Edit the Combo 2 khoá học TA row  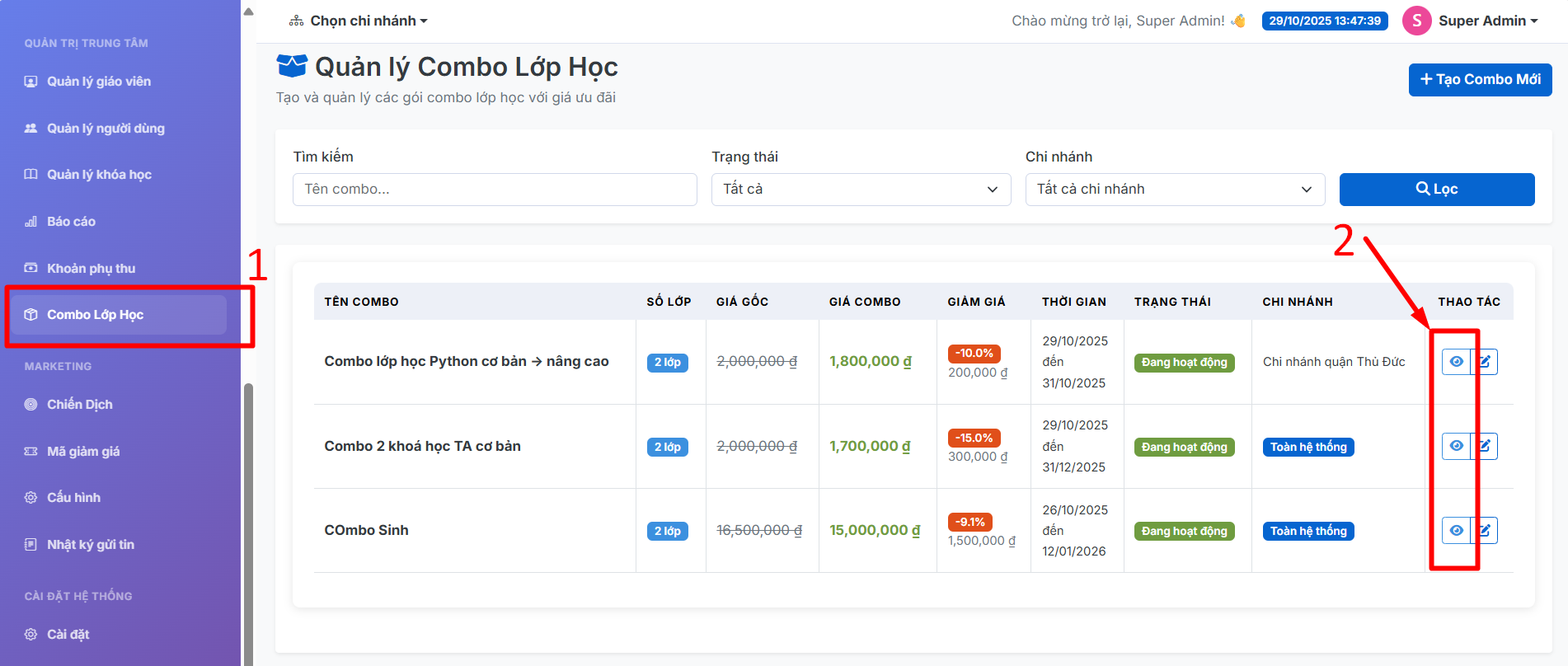1485,446
